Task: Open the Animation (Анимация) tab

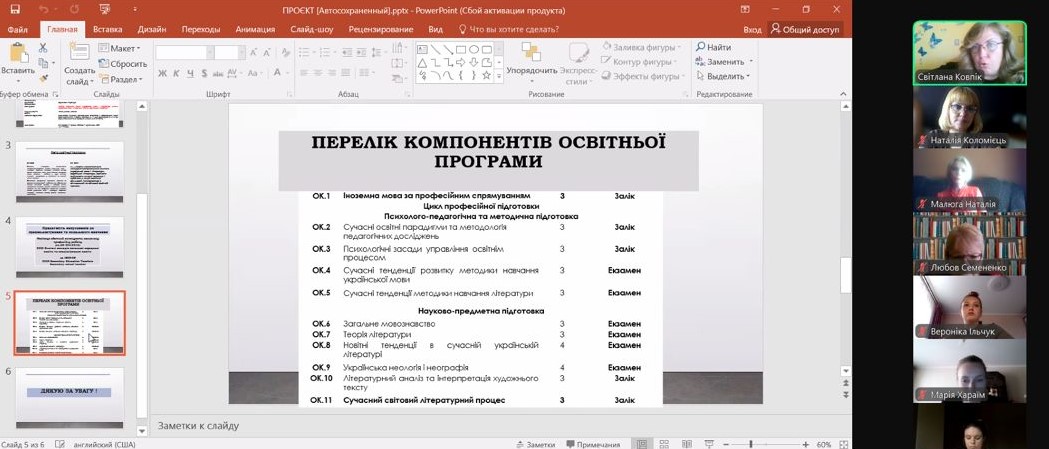Action: coord(255,30)
